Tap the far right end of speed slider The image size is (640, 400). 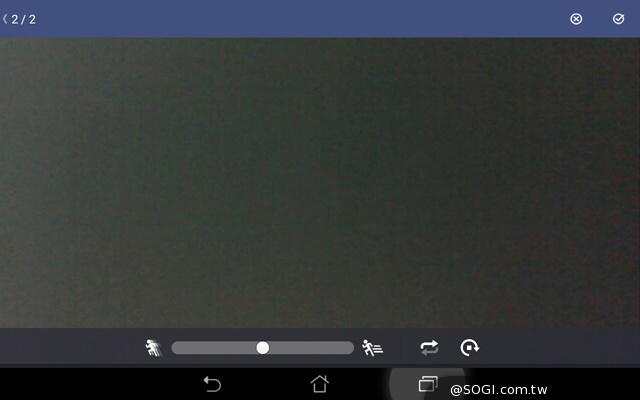349,348
